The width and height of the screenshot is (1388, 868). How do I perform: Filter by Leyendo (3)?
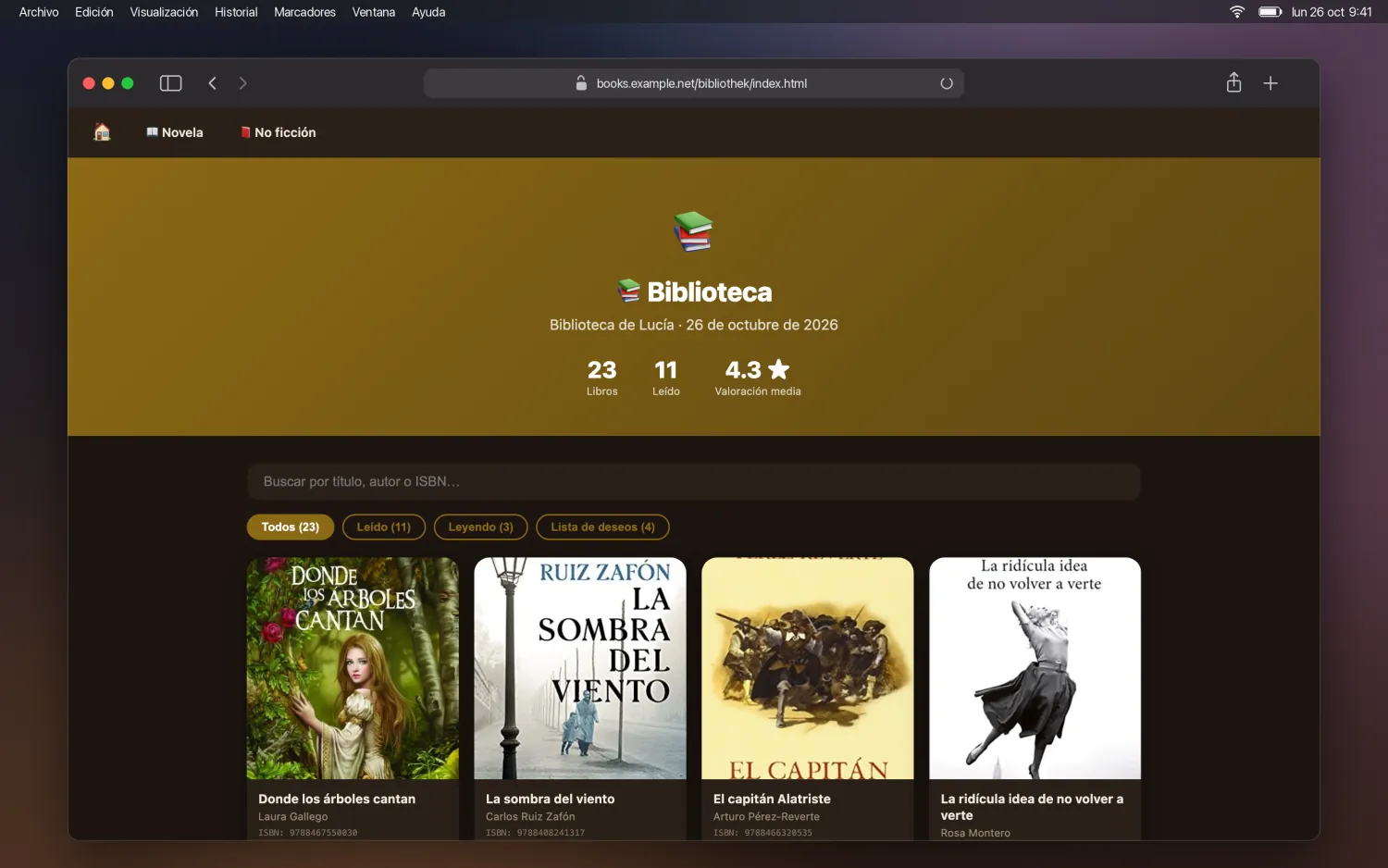pos(481,527)
